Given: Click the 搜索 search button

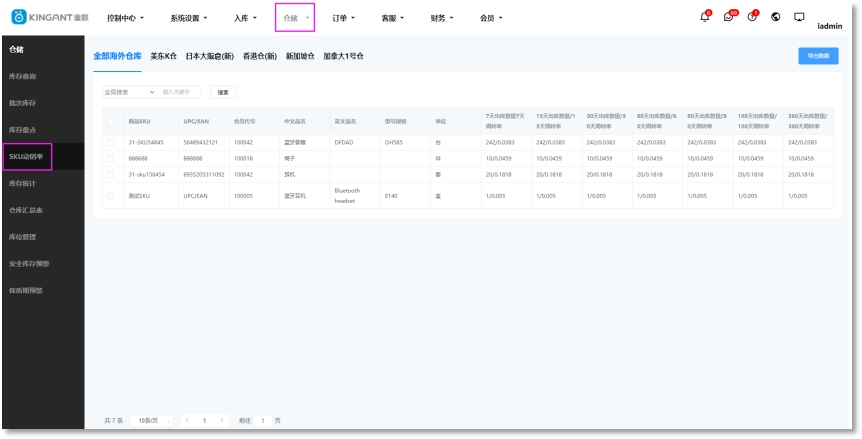Looking at the screenshot, I should pos(223,92).
